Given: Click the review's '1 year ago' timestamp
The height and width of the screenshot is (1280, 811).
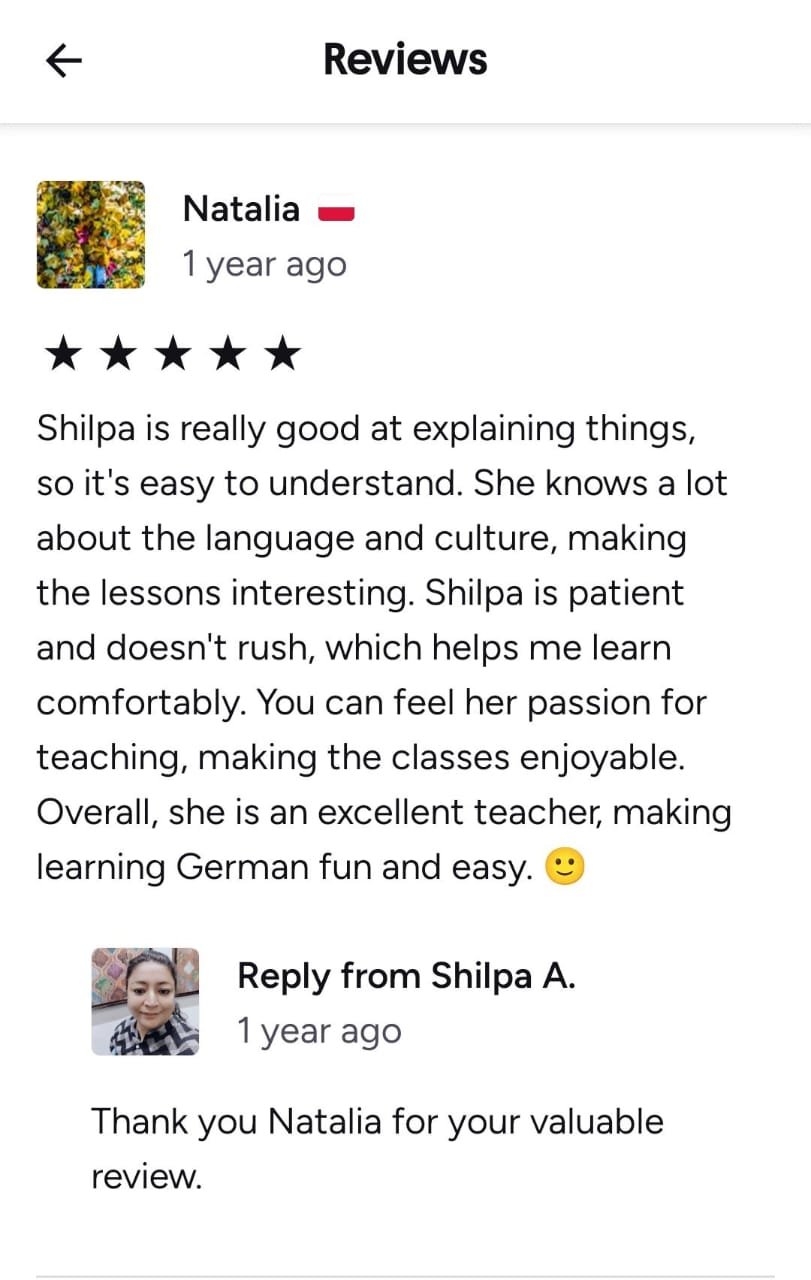Looking at the screenshot, I should (x=264, y=265).
